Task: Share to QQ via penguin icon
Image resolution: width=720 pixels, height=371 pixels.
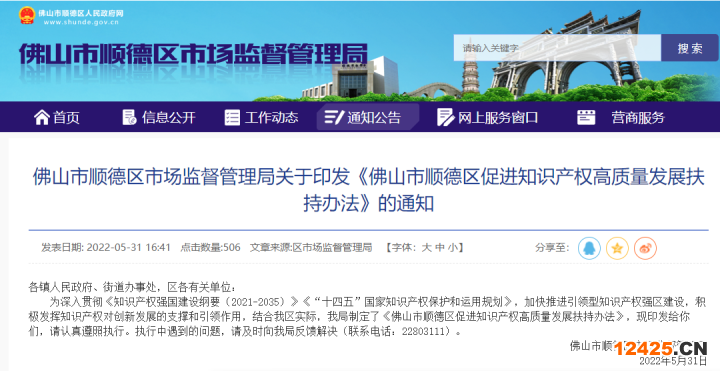Action: (589, 248)
